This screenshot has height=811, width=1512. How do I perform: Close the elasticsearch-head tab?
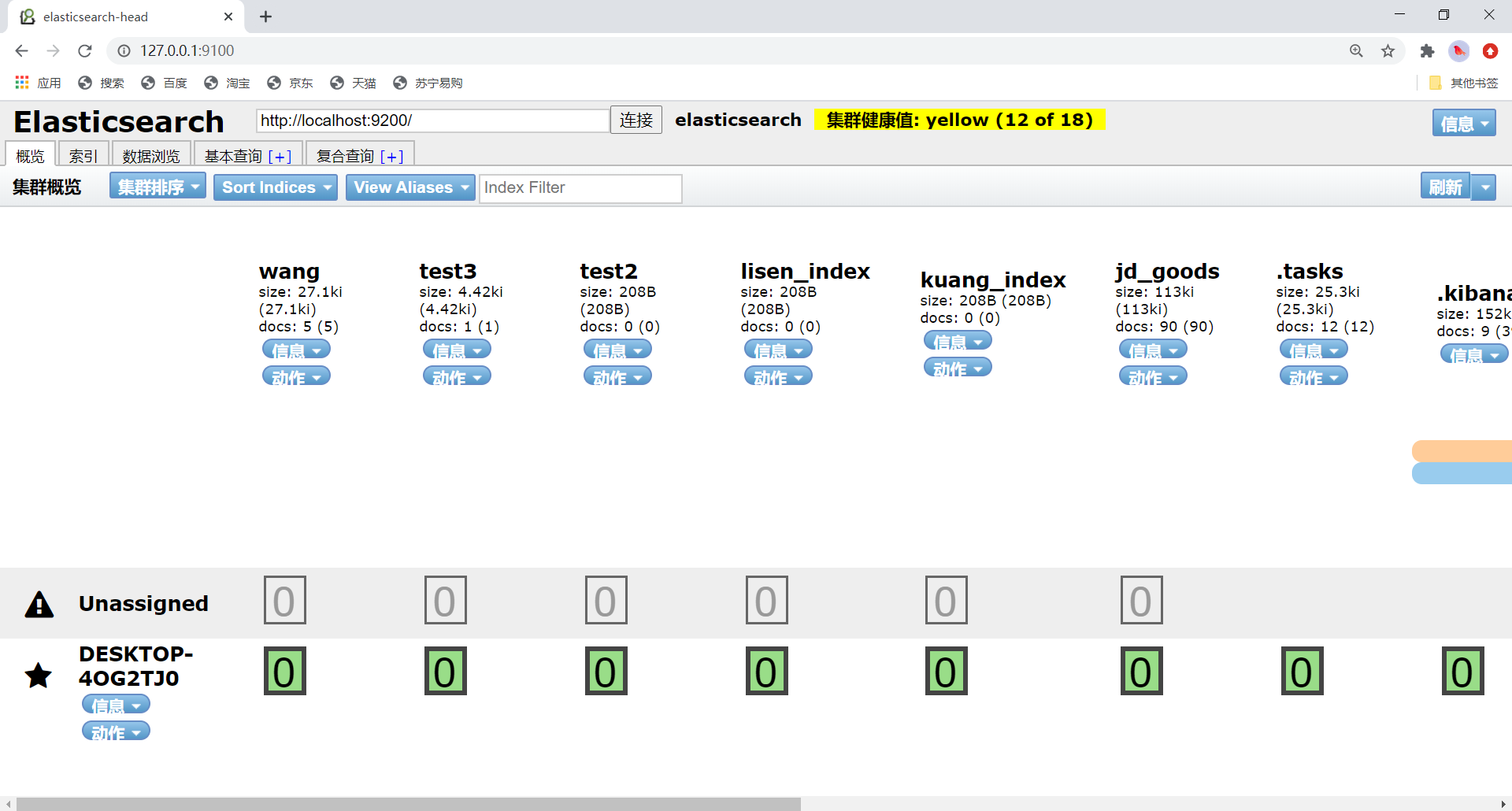click(228, 17)
